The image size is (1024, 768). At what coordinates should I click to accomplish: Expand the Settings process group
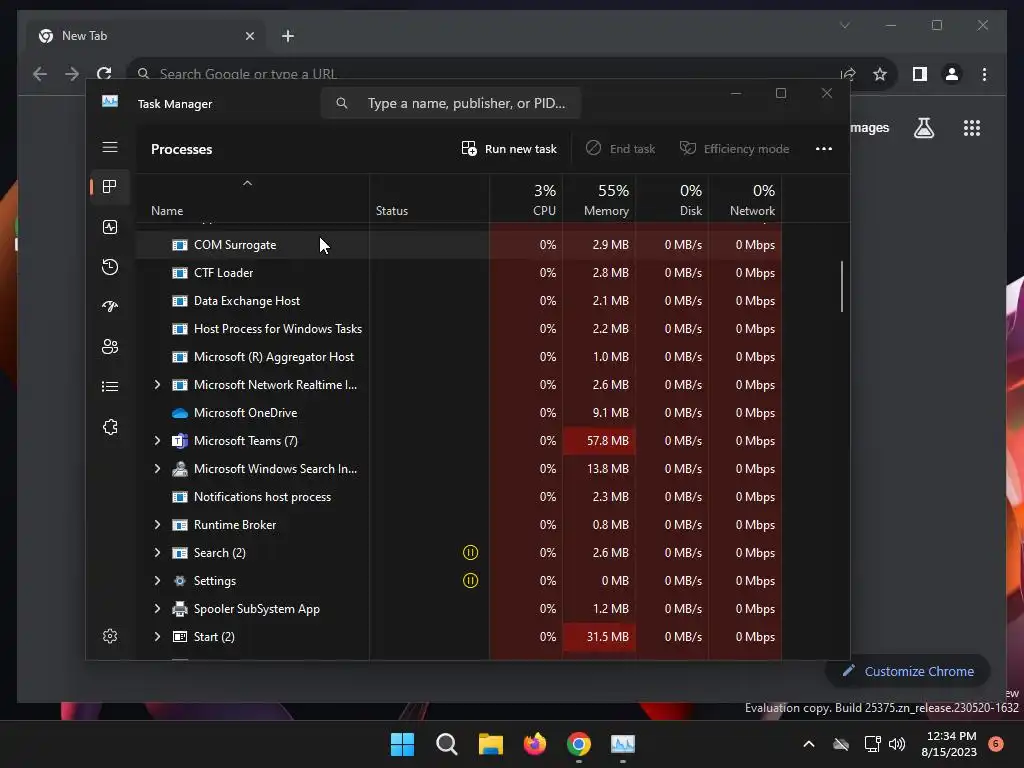pyautogui.click(x=157, y=581)
